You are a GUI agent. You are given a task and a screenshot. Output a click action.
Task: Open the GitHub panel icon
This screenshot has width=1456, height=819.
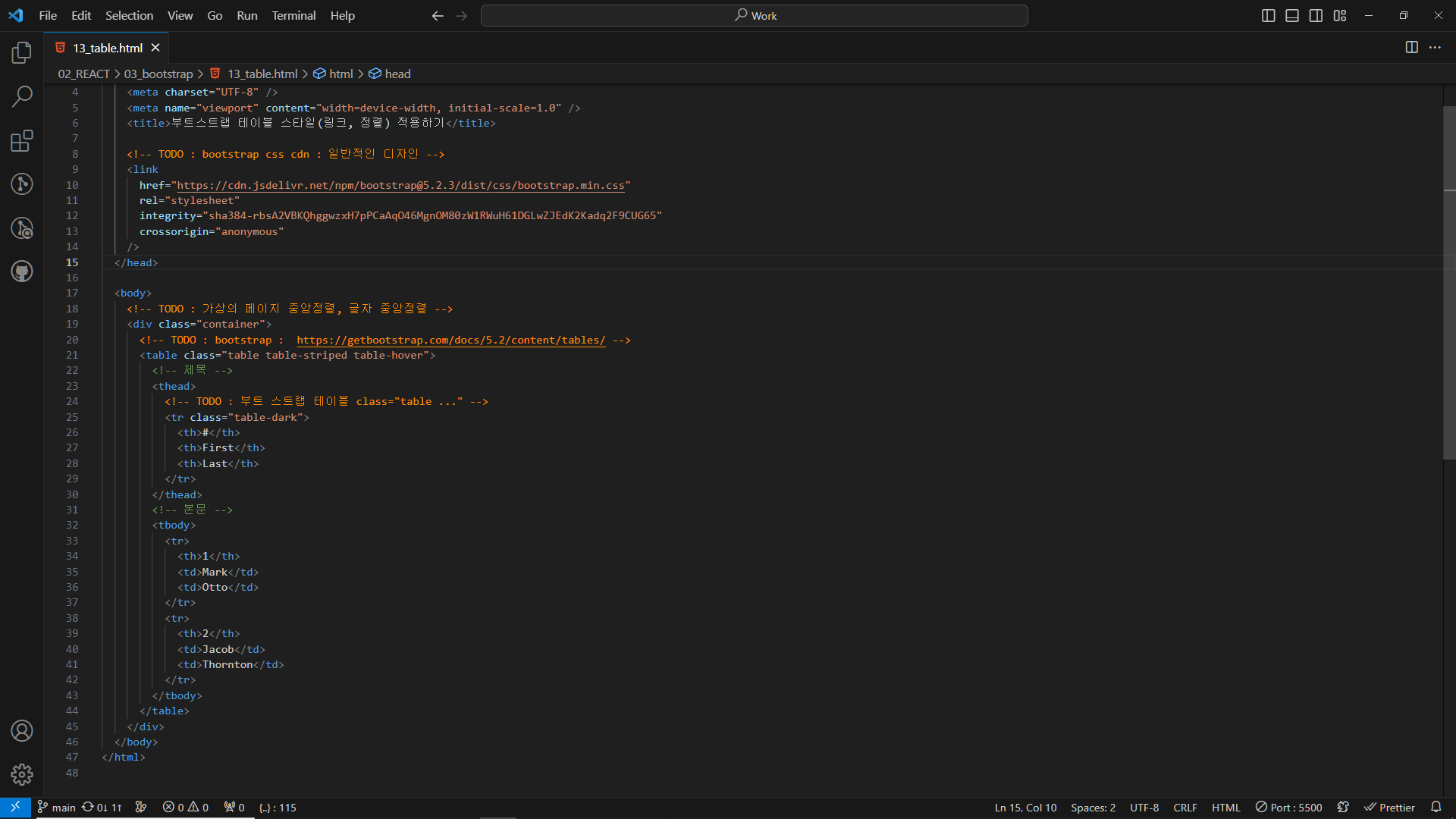(22, 271)
